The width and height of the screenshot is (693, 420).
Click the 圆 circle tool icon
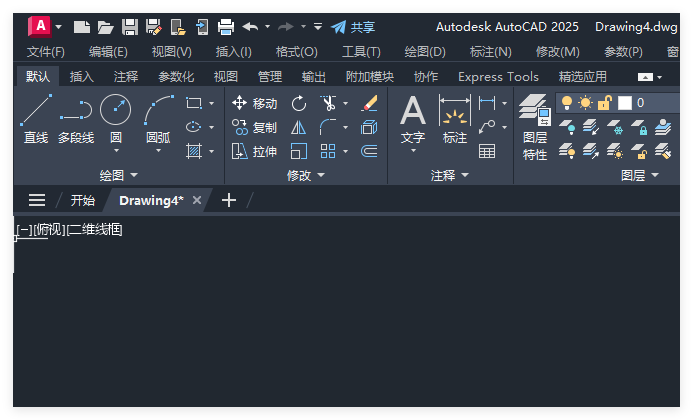(x=115, y=109)
